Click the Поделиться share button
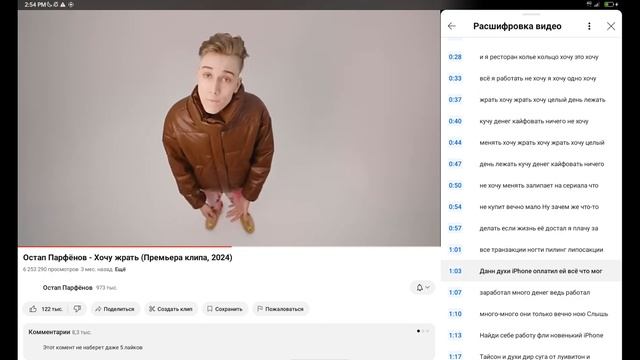640x360 pixels. point(115,309)
